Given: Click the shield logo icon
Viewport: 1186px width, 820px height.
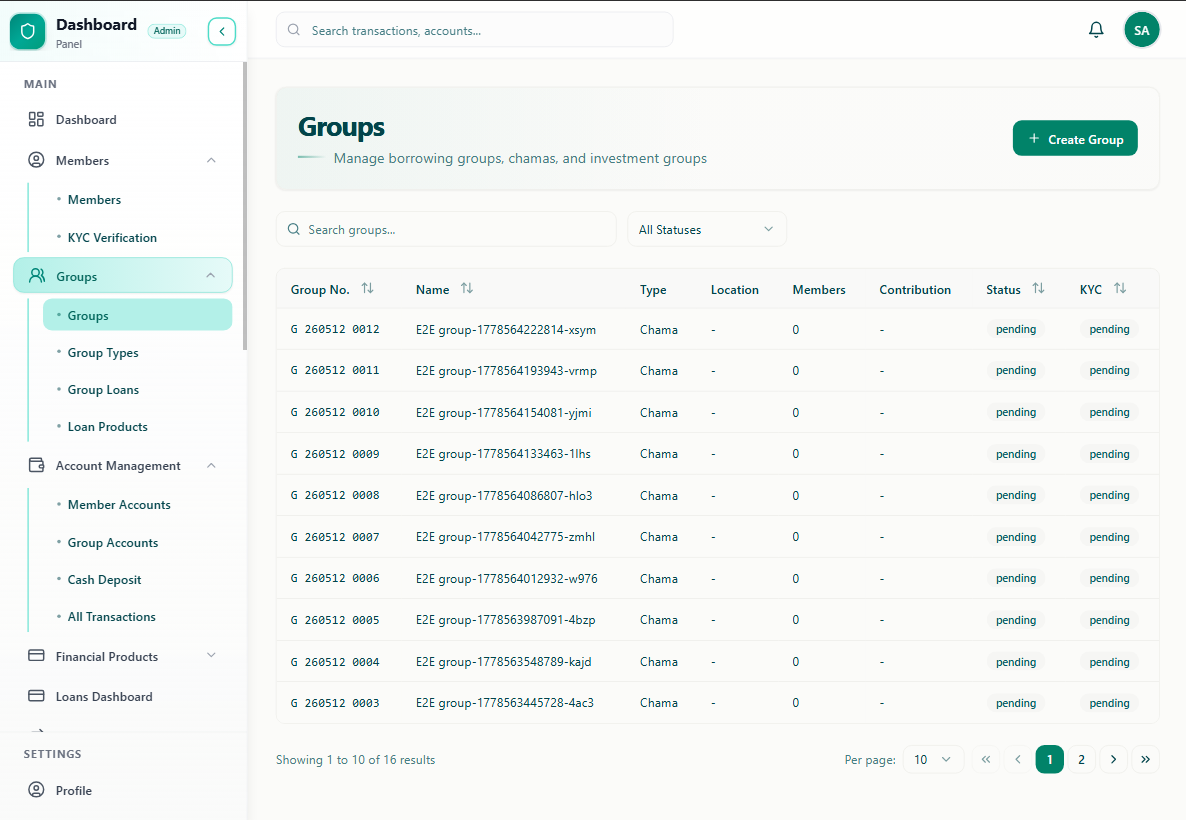Looking at the screenshot, I should (28, 32).
